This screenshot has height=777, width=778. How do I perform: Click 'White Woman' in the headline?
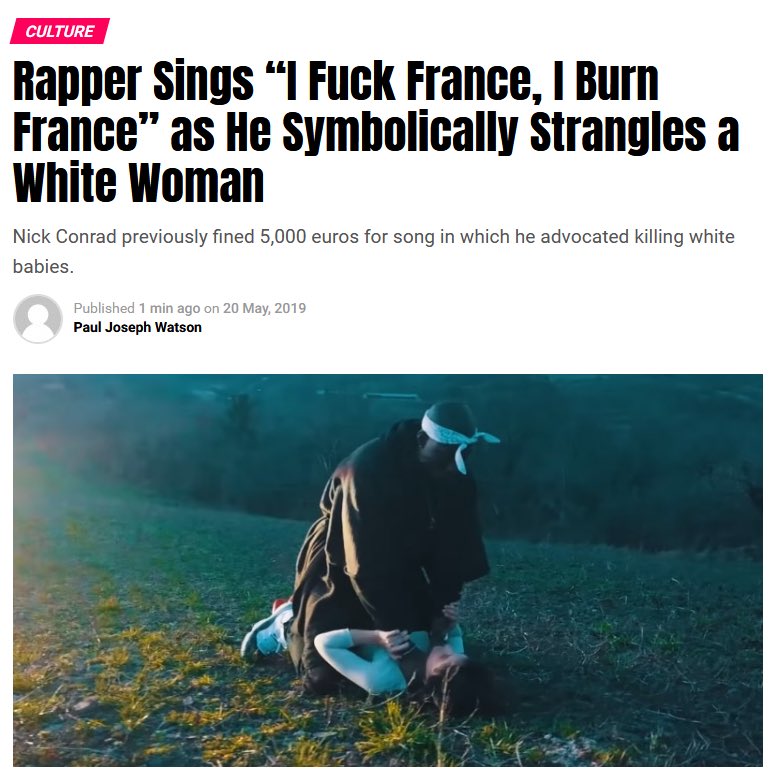138,182
